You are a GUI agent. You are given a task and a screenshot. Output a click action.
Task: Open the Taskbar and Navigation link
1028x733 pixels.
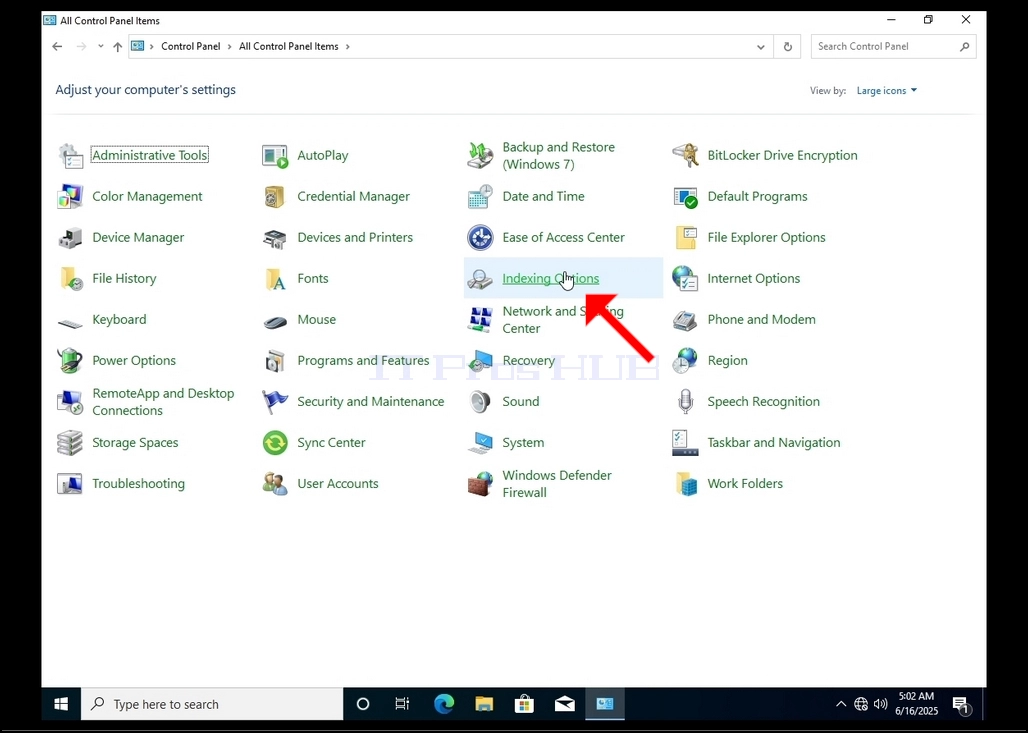pyautogui.click(x=774, y=443)
